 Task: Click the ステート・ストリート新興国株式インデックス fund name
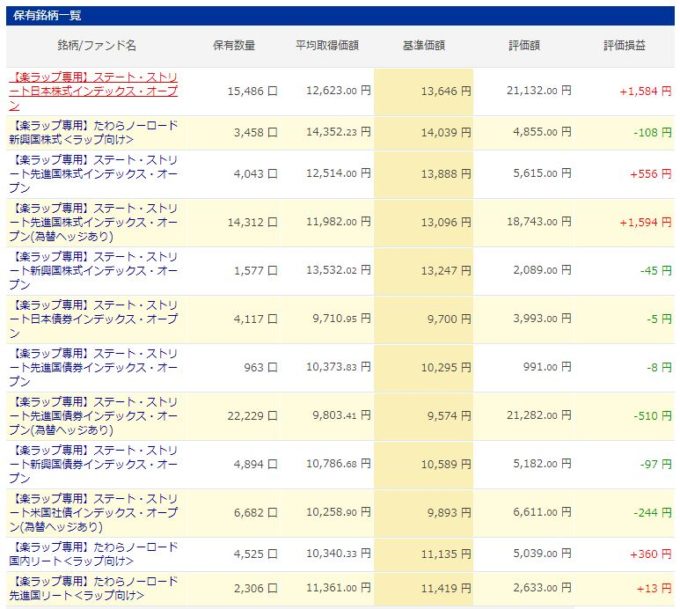(x=93, y=271)
